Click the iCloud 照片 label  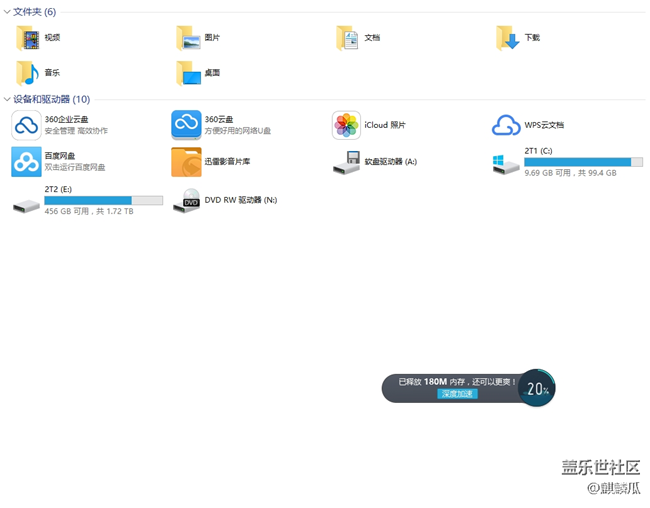[385, 125]
